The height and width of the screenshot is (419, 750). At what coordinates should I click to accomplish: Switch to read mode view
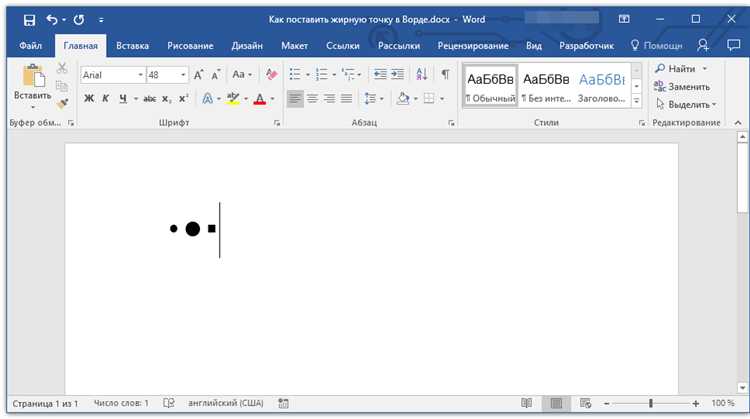[527, 403]
